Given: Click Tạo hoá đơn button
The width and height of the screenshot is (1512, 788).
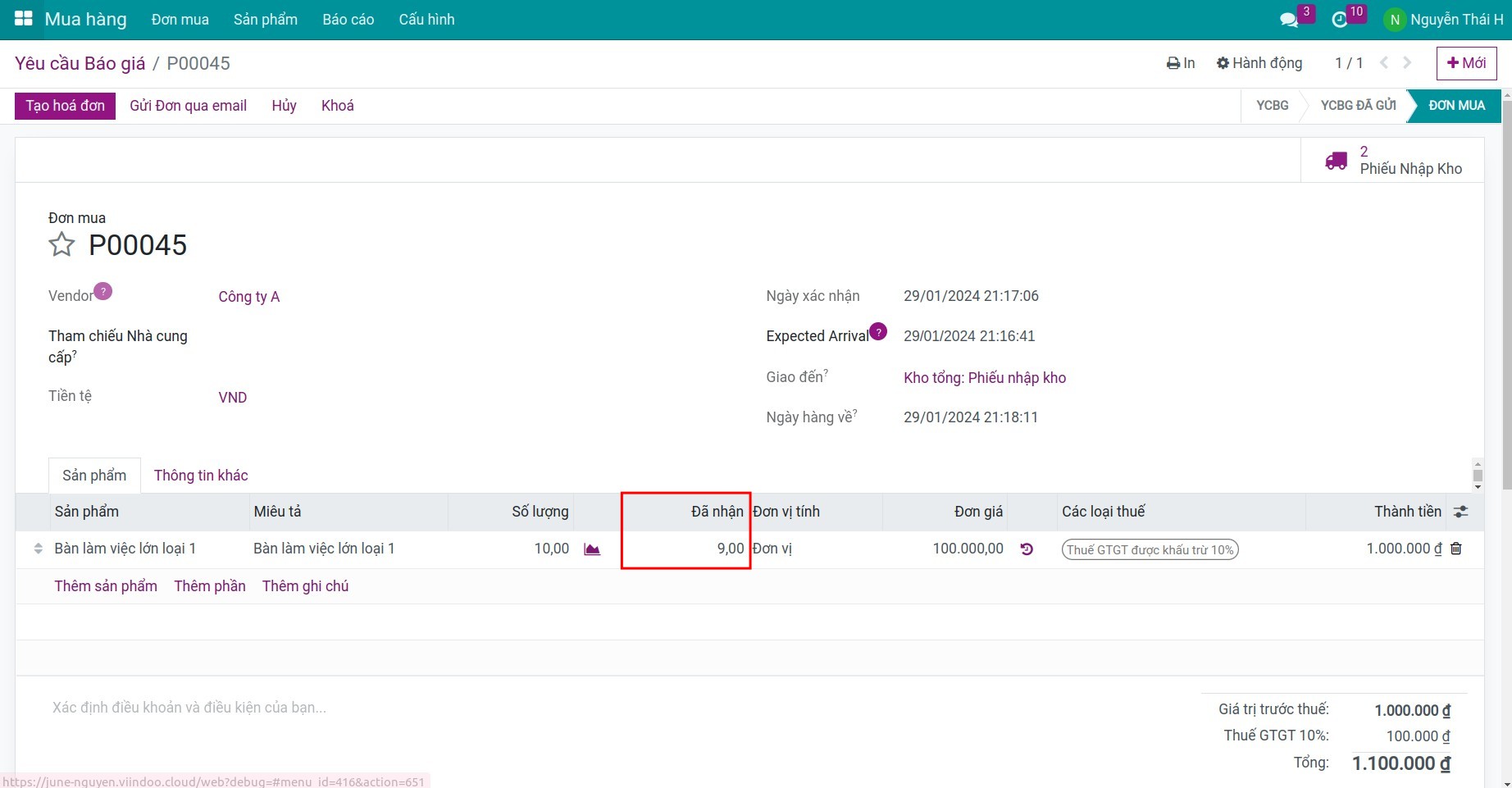Looking at the screenshot, I should click(66, 106).
